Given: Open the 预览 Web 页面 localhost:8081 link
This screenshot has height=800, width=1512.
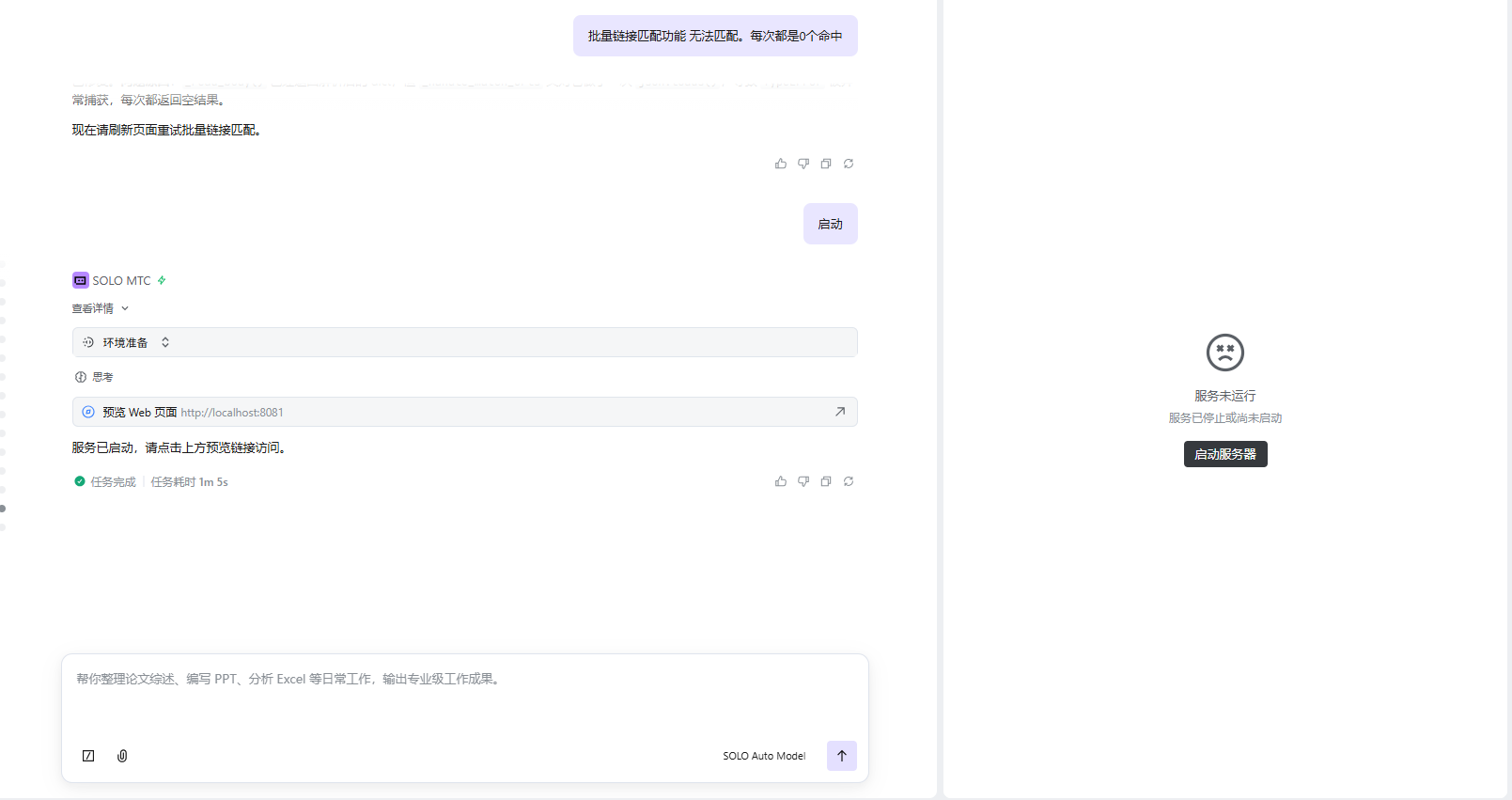Looking at the screenshot, I should tap(231, 412).
